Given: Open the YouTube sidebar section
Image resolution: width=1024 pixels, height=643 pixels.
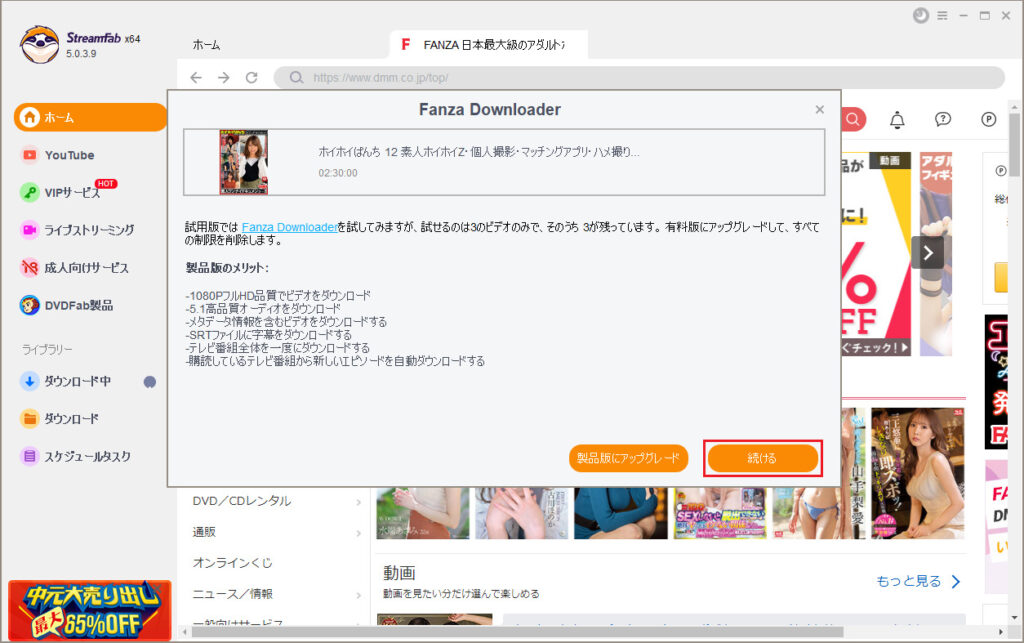Looking at the screenshot, I should [69, 155].
